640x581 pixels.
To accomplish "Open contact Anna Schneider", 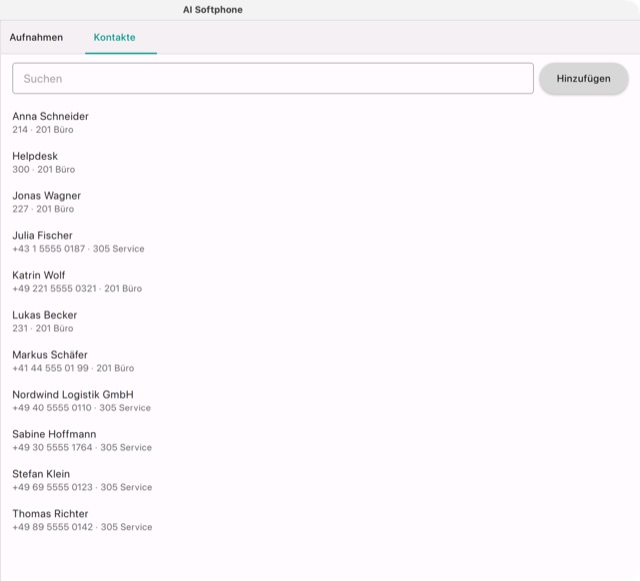I will click(320, 122).
